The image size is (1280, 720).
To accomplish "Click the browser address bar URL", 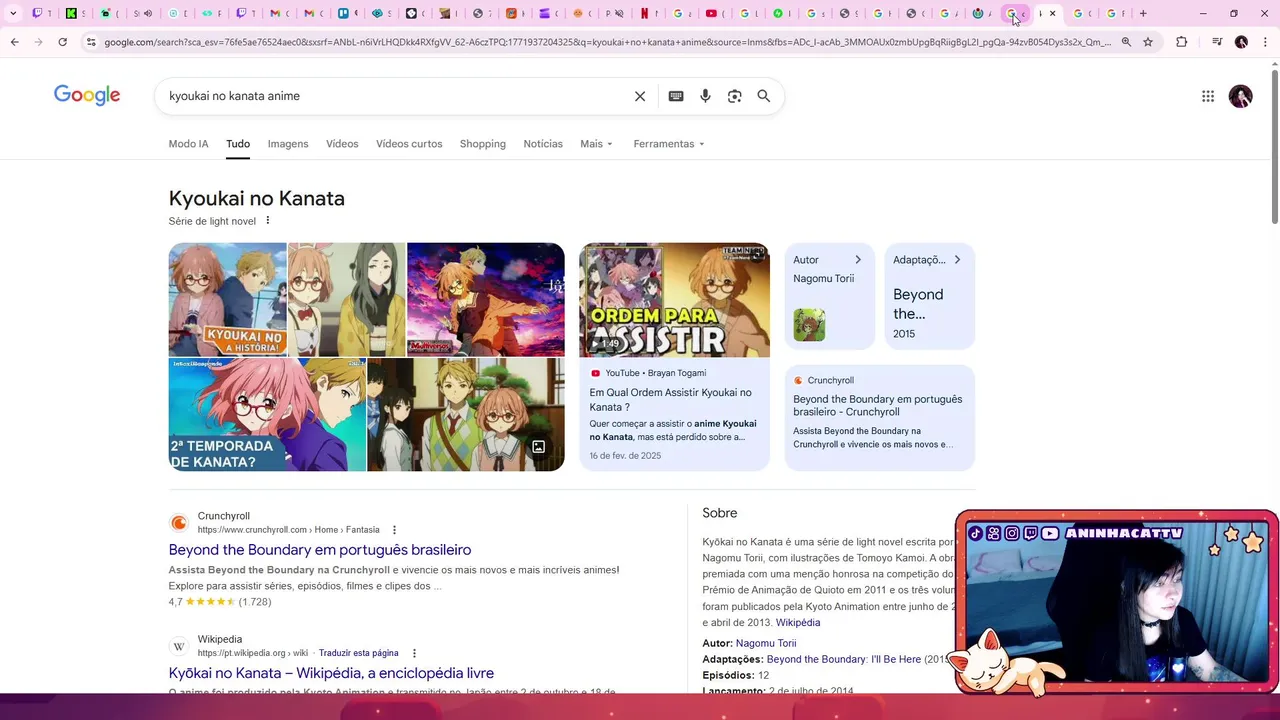I will (x=607, y=42).
